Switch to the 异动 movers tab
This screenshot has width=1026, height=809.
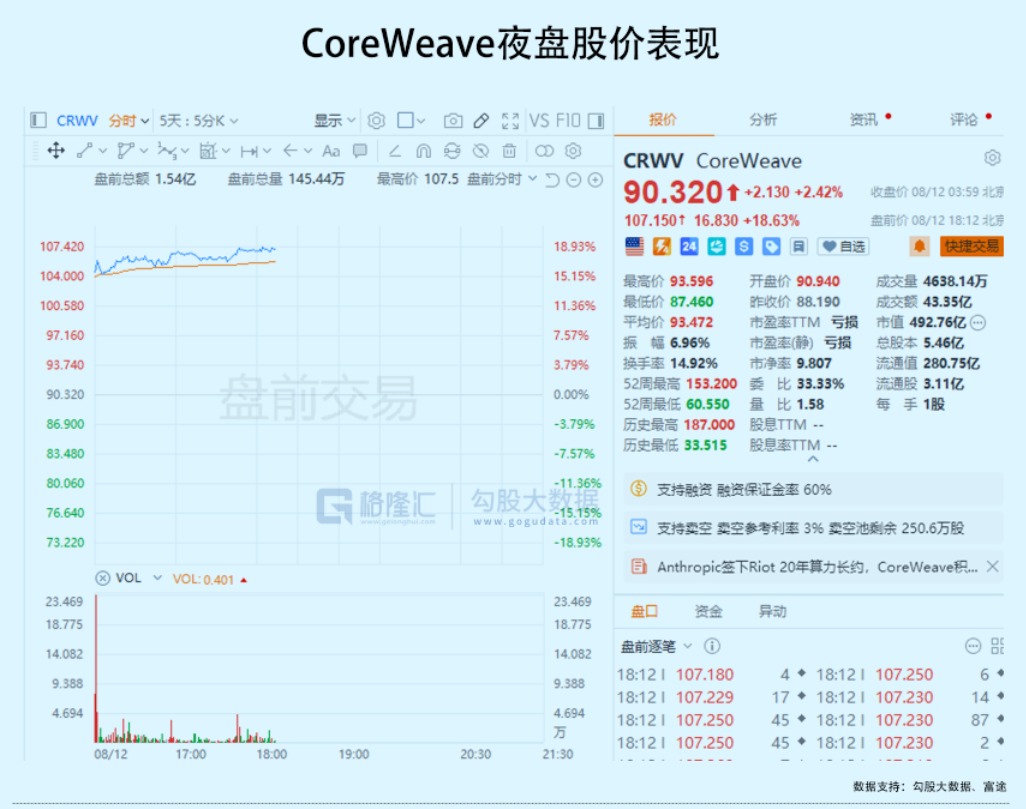[772, 611]
